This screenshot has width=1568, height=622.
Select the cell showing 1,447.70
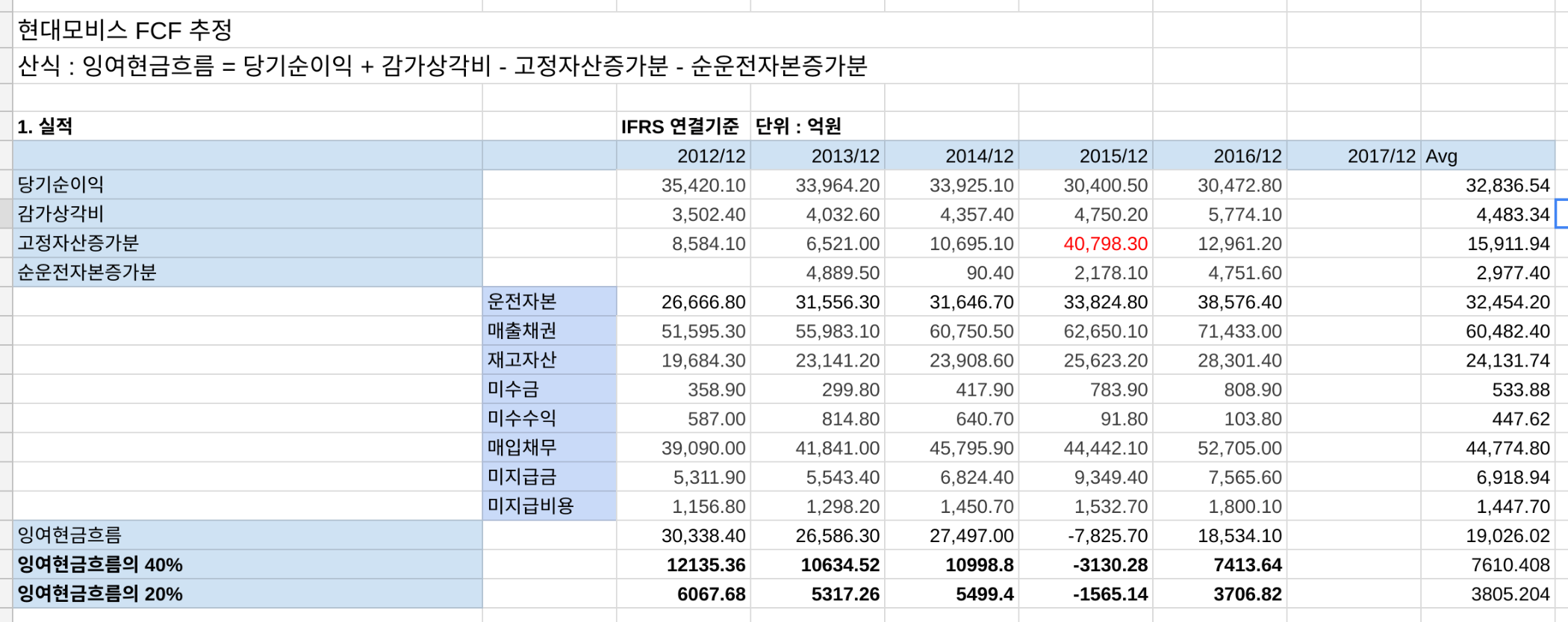(x=1488, y=506)
